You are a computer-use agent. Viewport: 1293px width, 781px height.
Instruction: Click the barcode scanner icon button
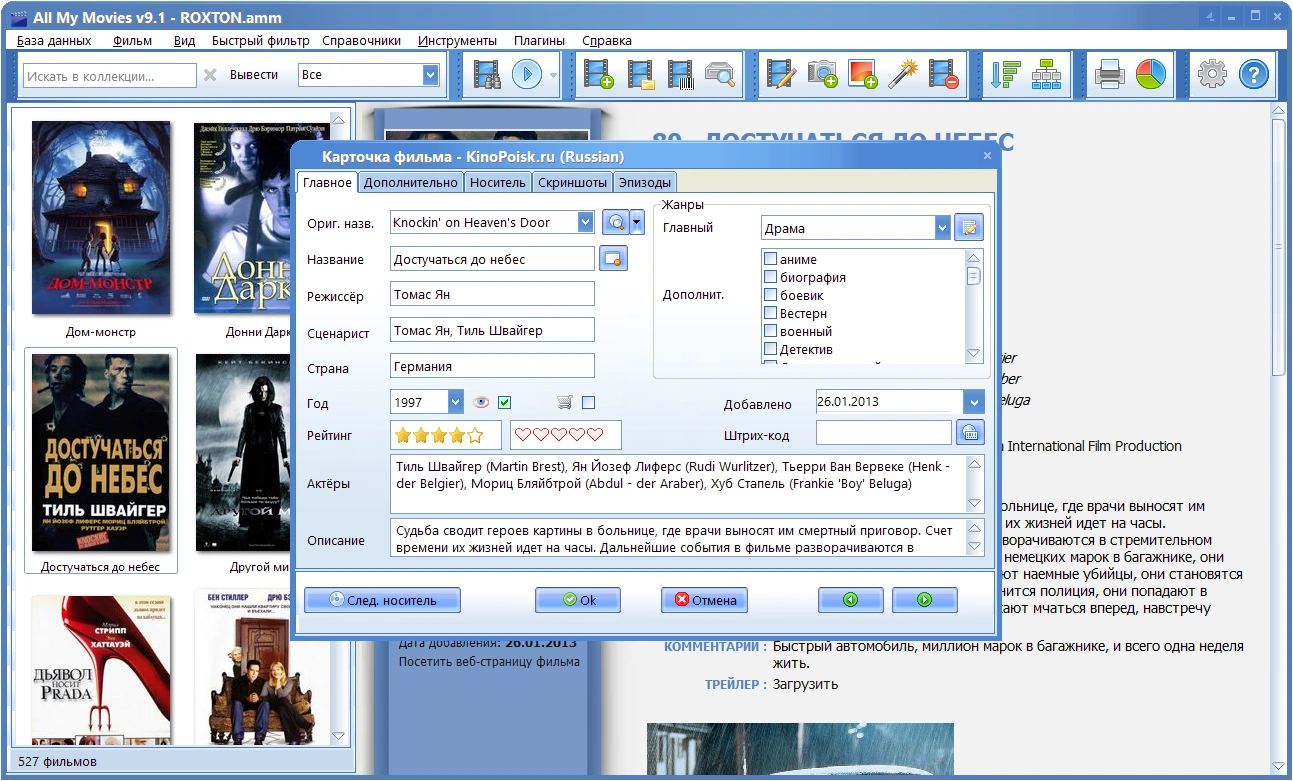[969, 433]
